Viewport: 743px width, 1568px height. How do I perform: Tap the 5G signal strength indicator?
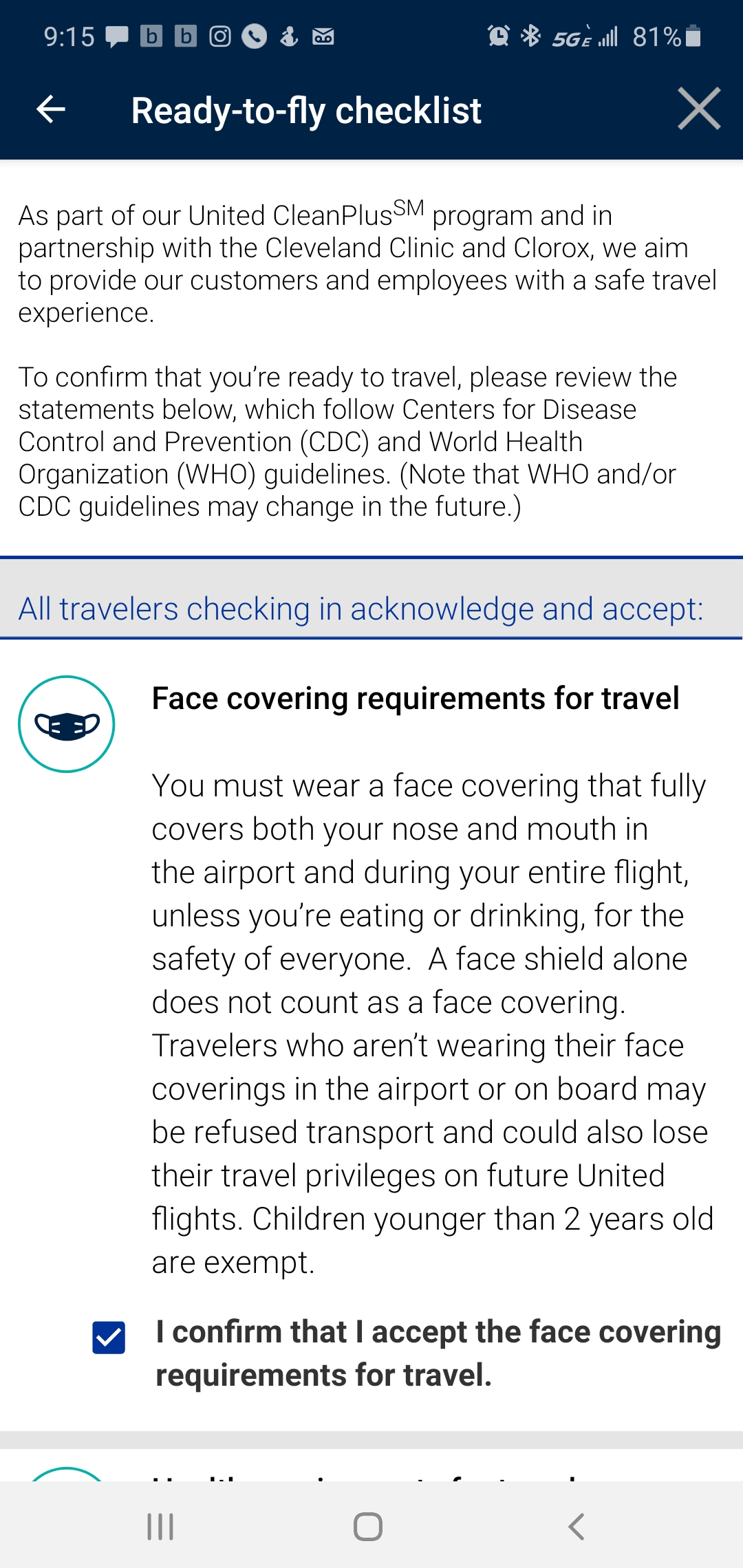tap(585, 36)
